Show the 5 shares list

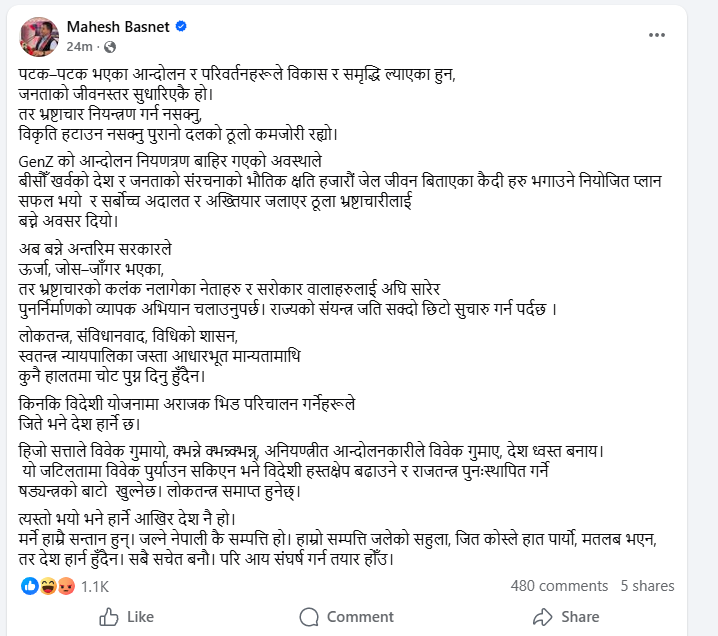pyautogui.click(x=647, y=586)
